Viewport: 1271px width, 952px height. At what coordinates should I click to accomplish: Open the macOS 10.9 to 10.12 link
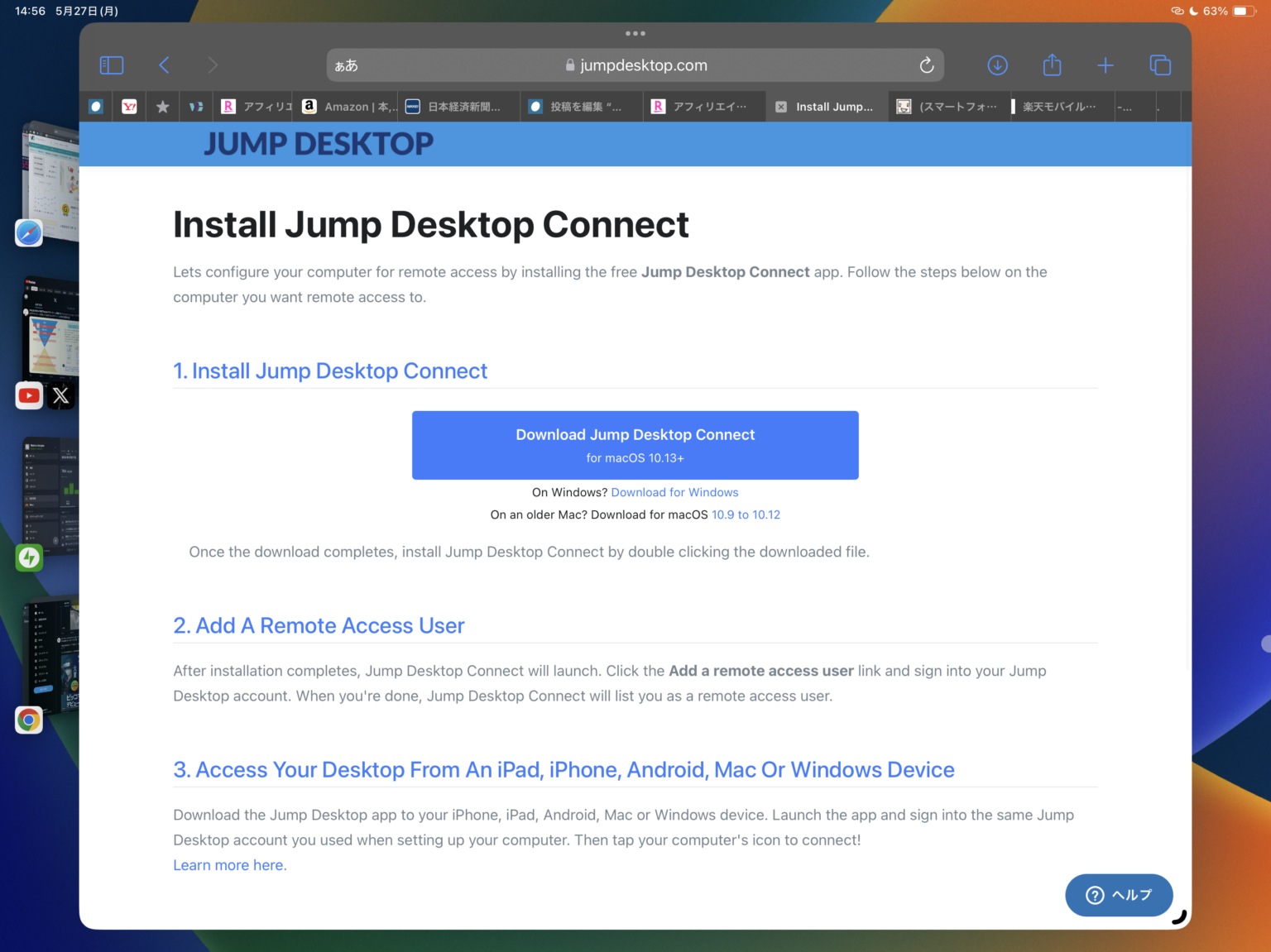746,514
